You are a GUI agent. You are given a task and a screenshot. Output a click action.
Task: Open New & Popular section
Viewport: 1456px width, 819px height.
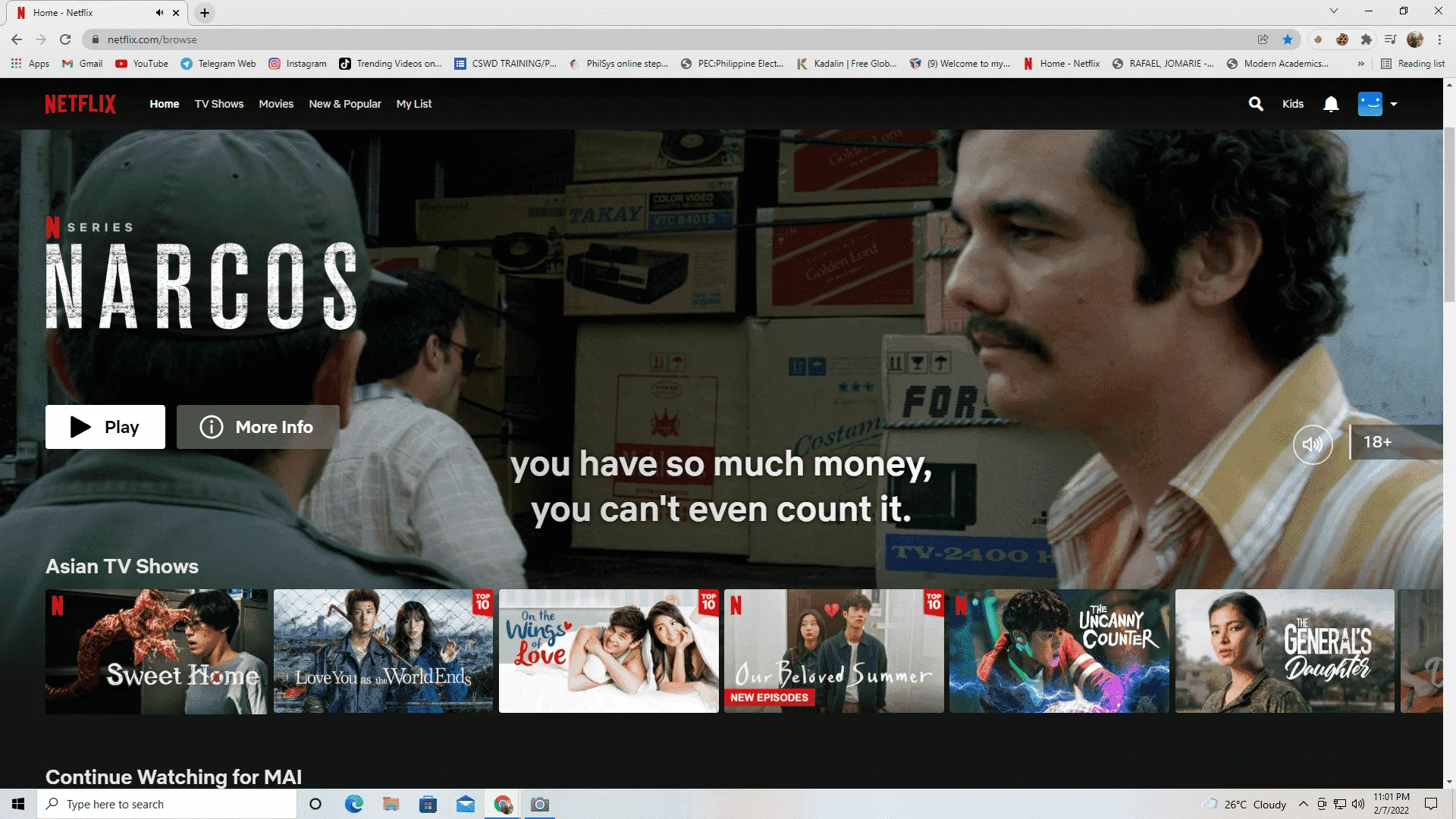345,104
